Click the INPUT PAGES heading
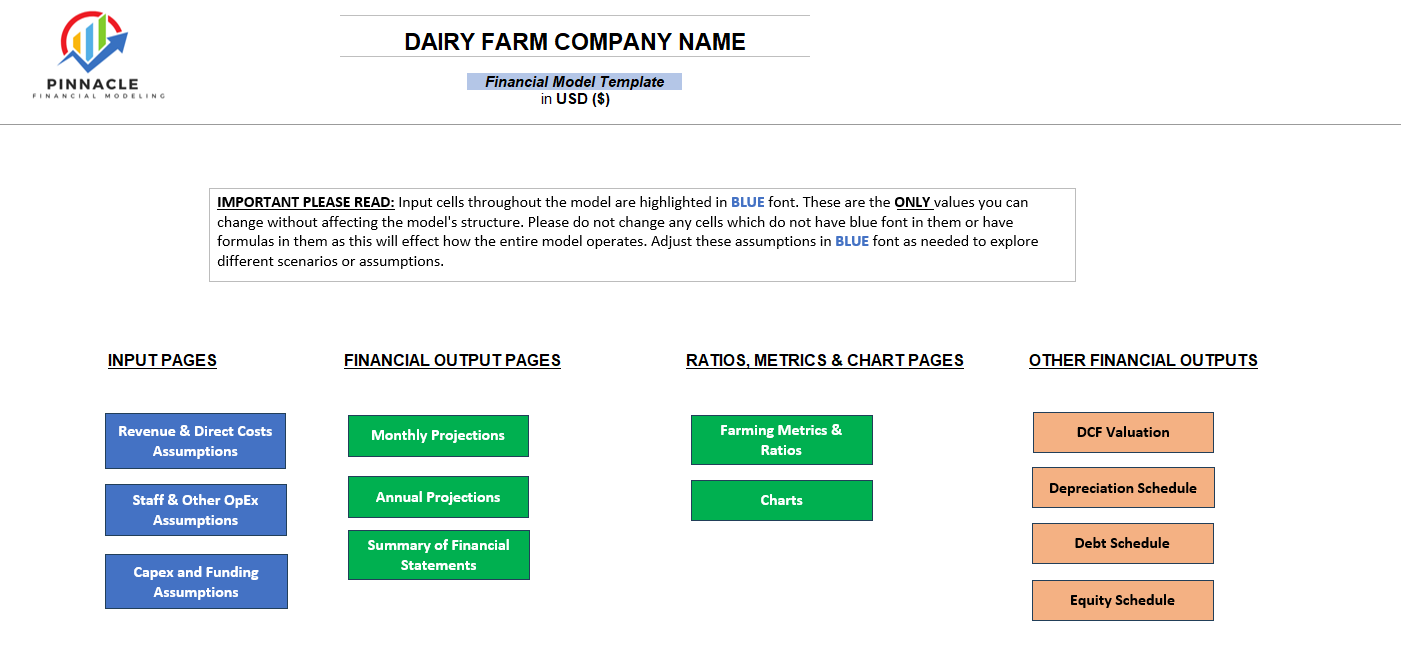The width and height of the screenshot is (1401, 671). click(161, 360)
